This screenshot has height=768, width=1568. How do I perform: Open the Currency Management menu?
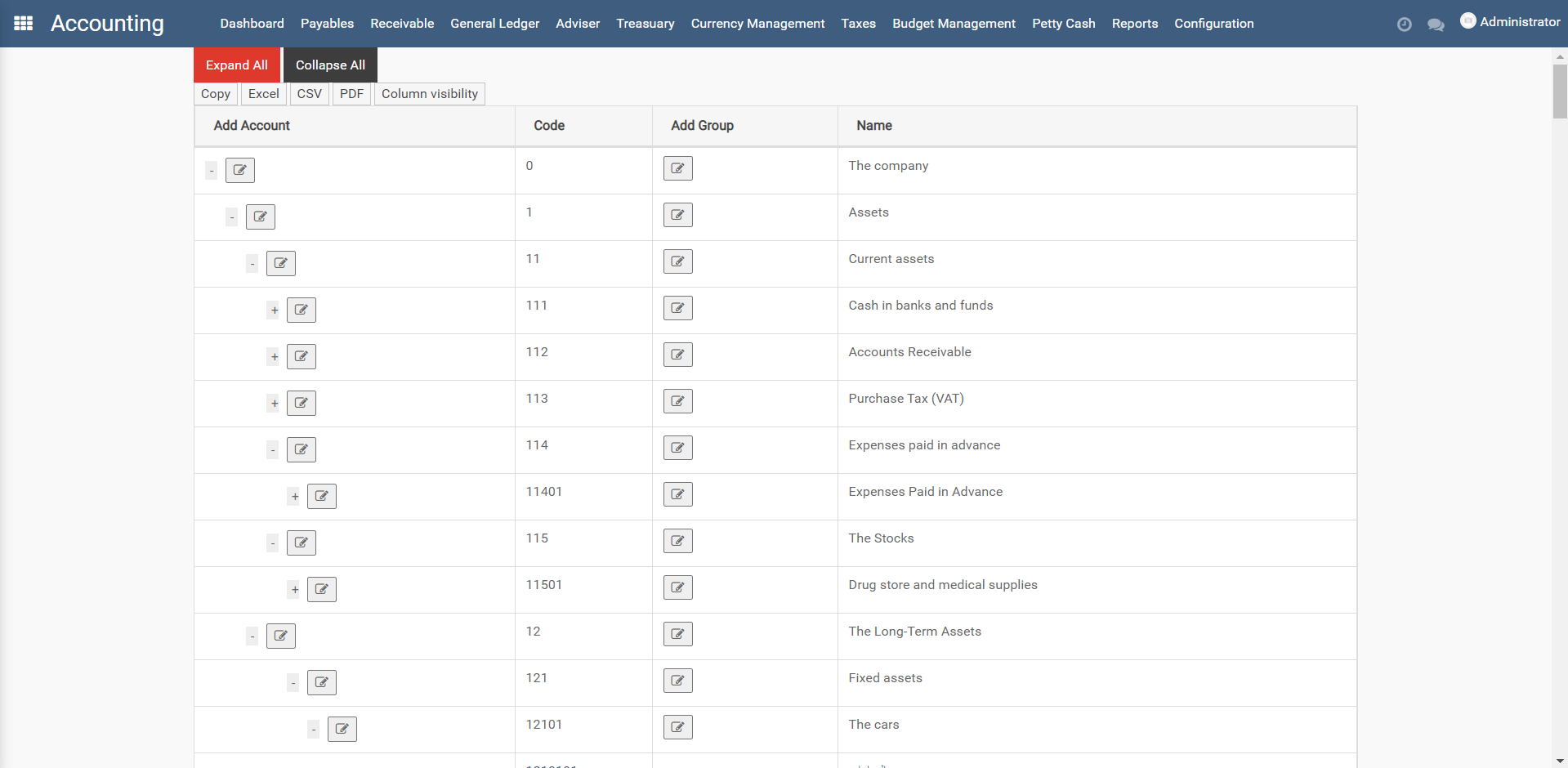(758, 24)
